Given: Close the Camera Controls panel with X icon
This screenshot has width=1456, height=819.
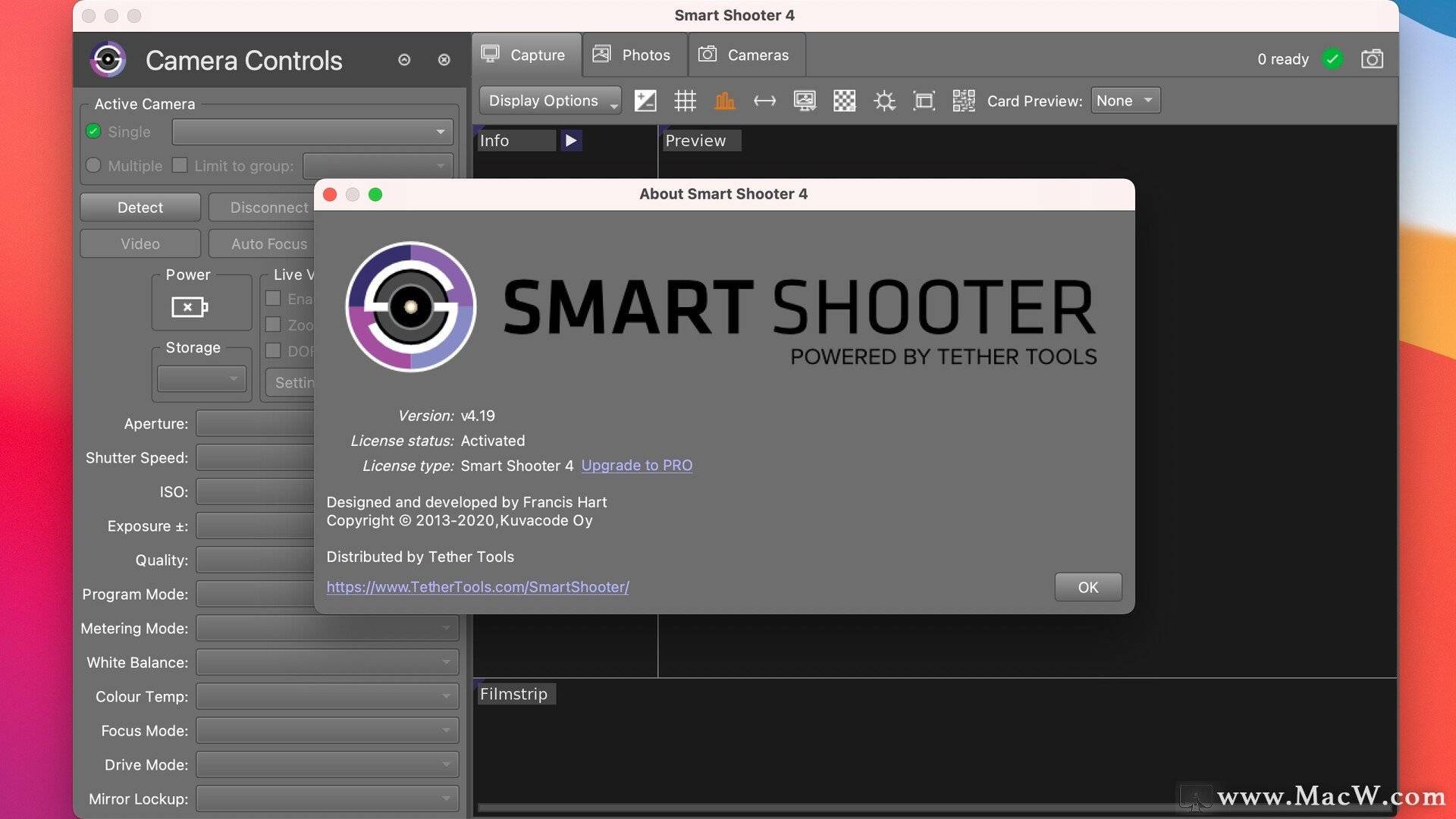Looking at the screenshot, I should tap(444, 60).
